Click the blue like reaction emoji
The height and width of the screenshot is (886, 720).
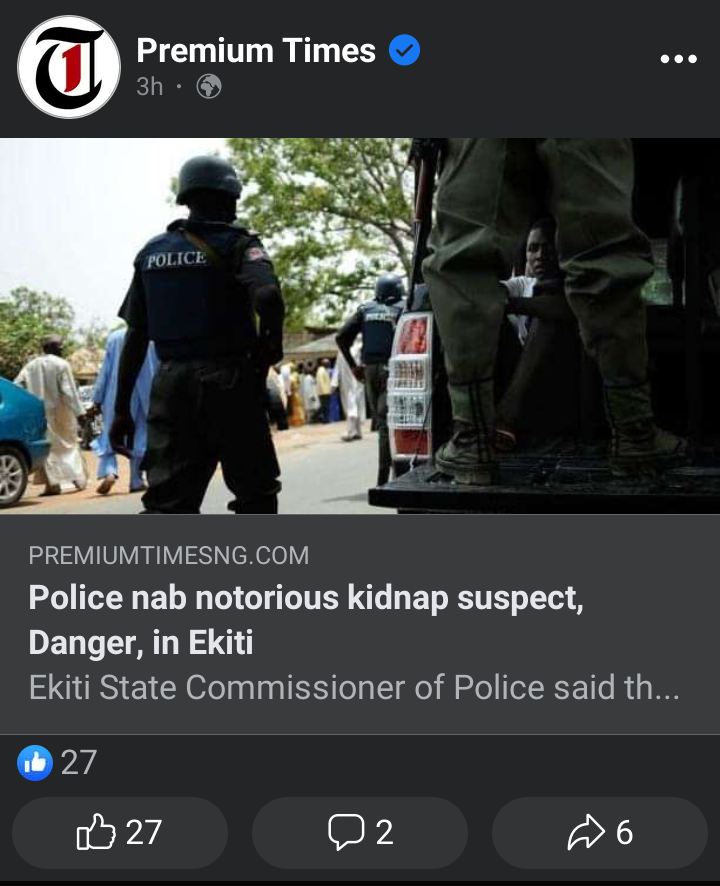click(35, 763)
